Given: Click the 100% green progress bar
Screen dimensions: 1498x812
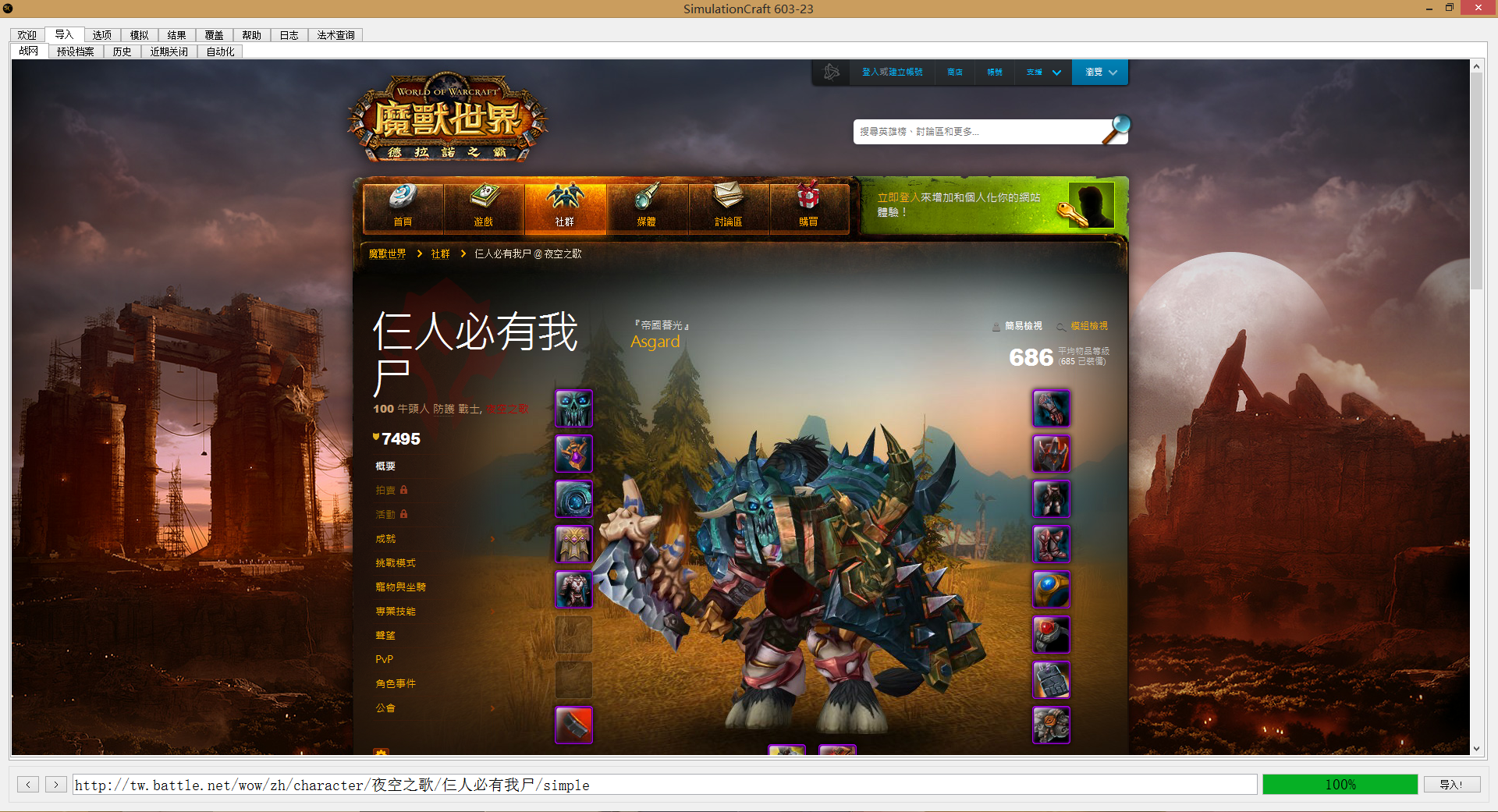Looking at the screenshot, I should tap(1340, 785).
